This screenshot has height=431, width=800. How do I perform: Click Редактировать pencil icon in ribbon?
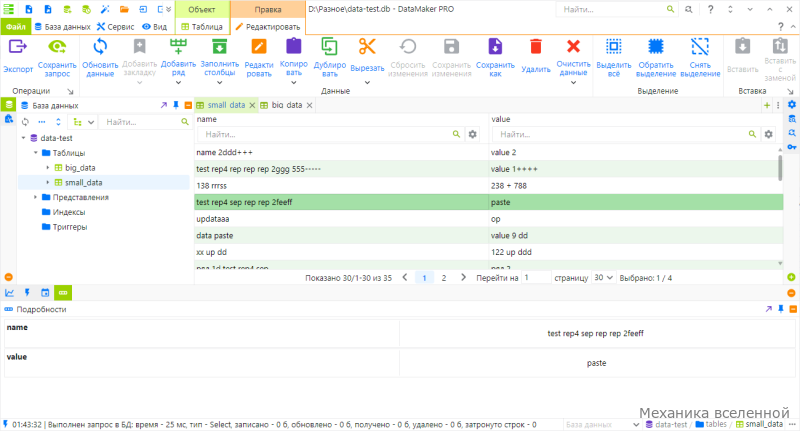(x=259, y=47)
